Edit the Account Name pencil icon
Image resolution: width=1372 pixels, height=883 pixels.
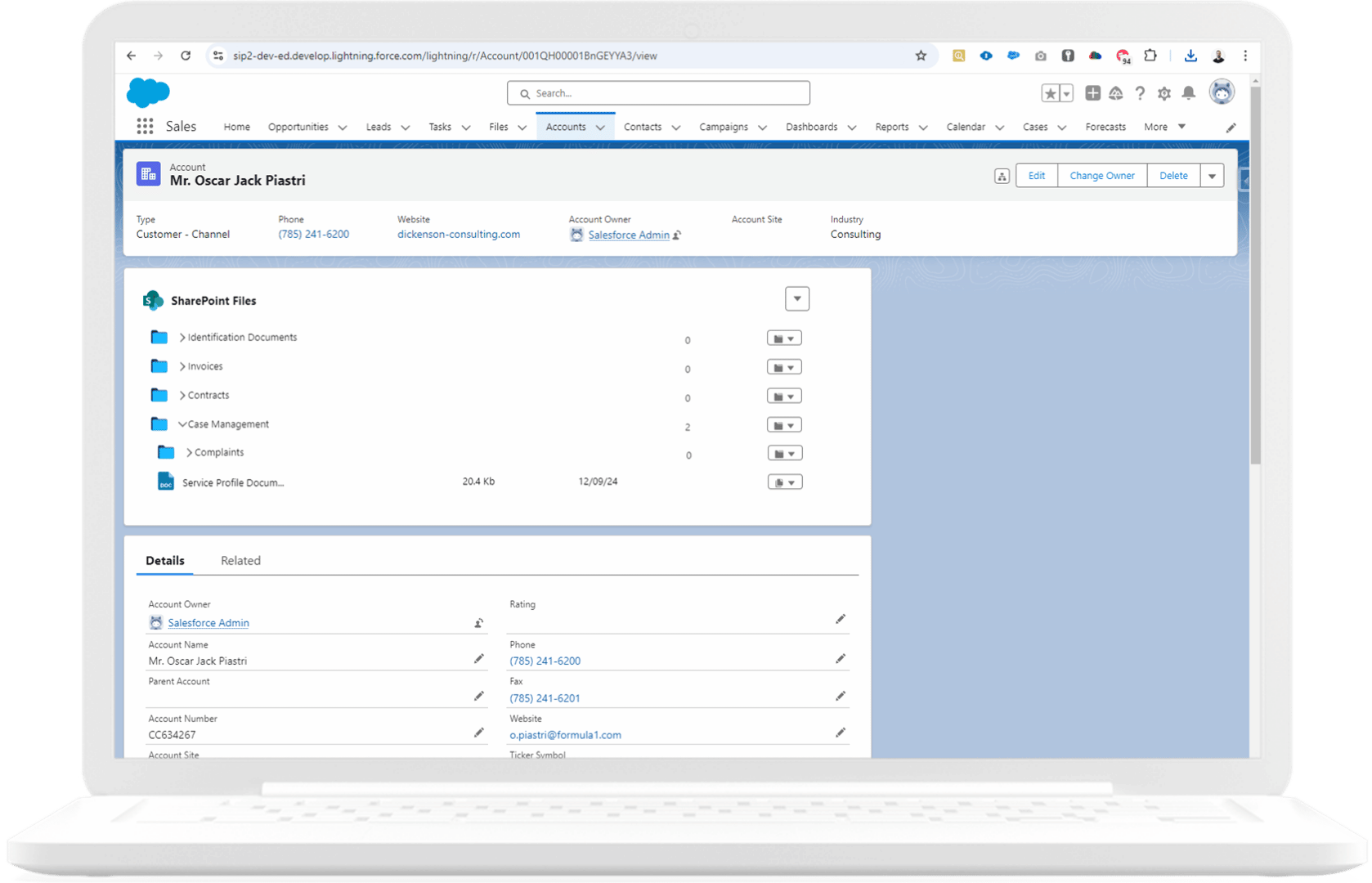click(479, 659)
